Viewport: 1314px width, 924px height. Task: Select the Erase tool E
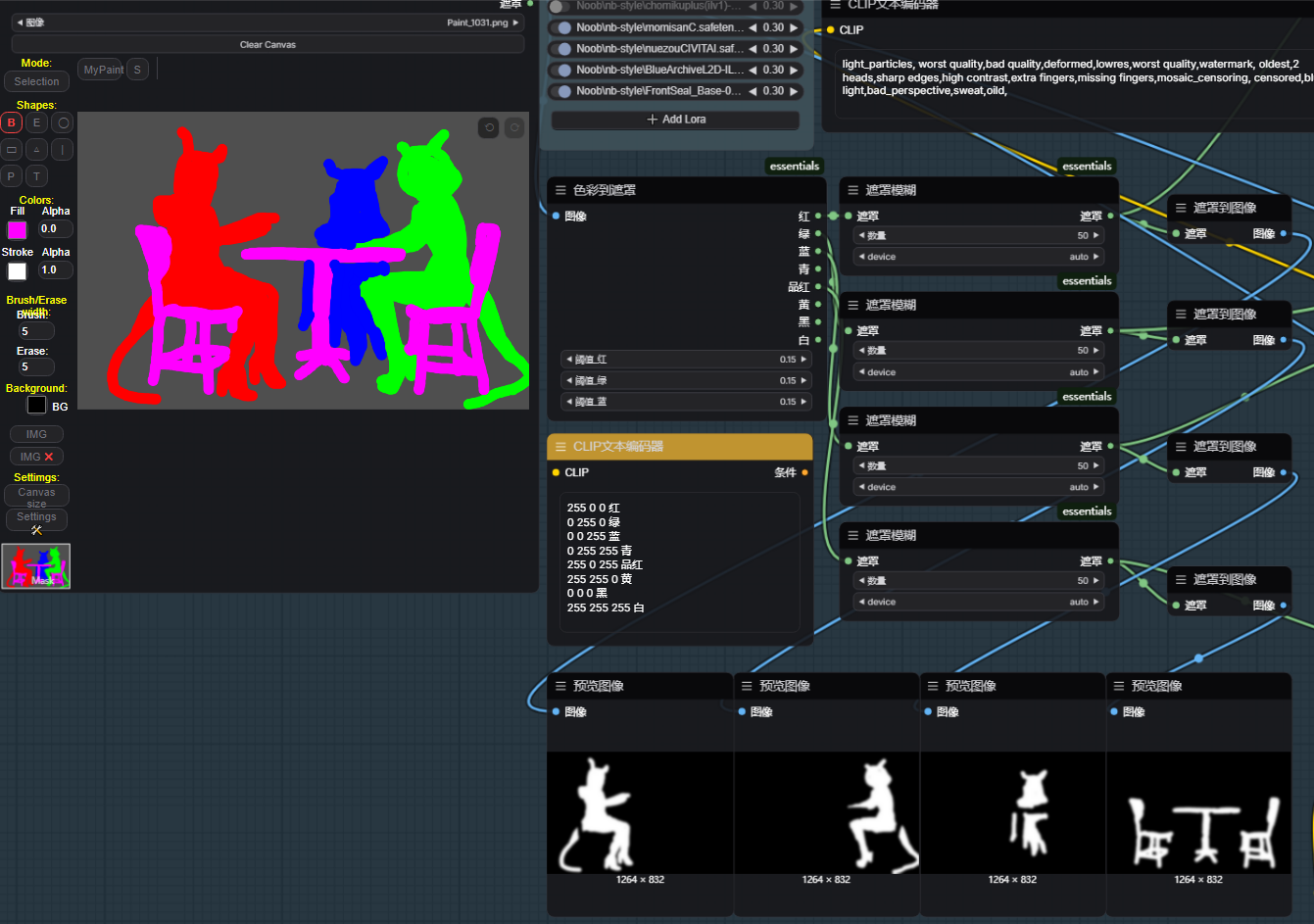pyautogui.click(x=37, y=122)
